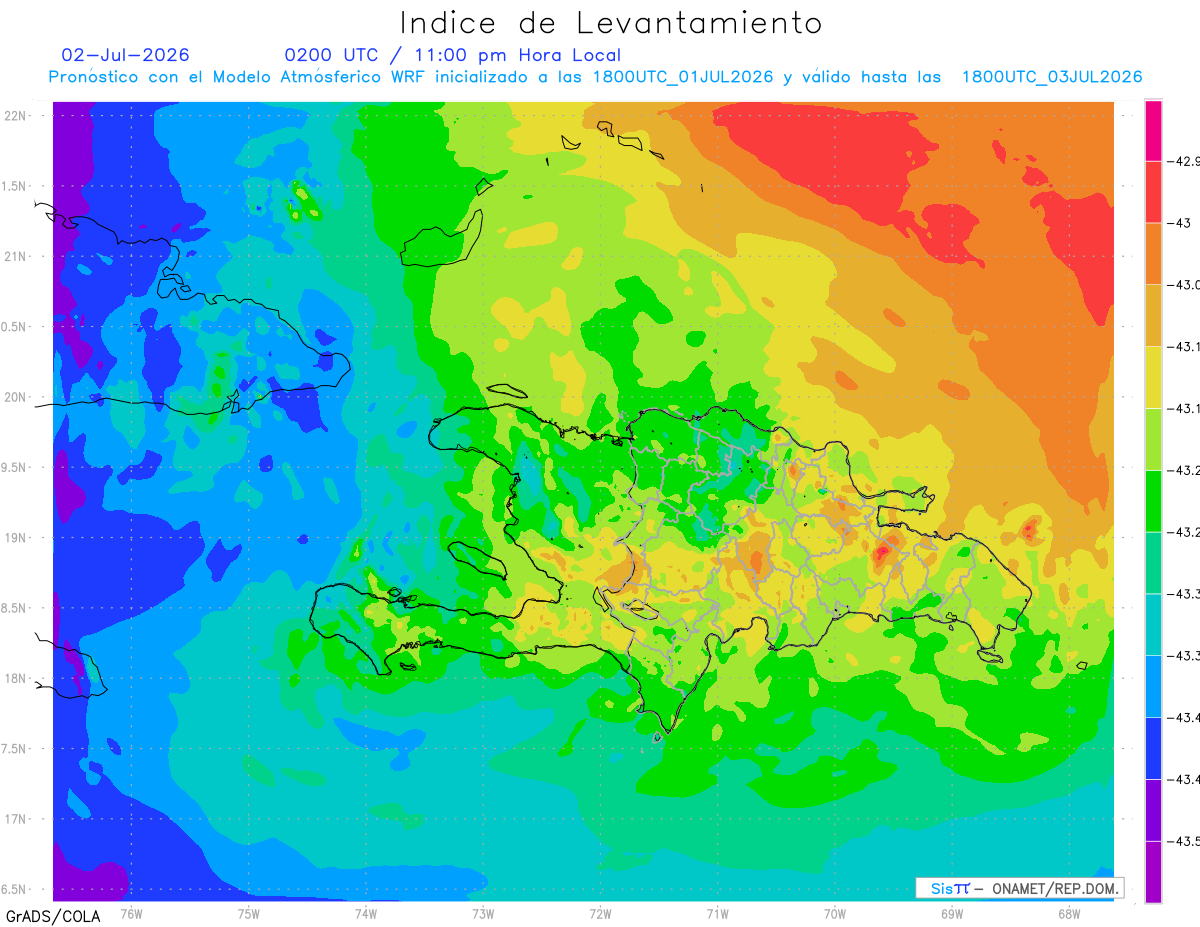Pick the magenta swatch on the color scale
This screenshot has width=1200, height=927.
tap(1153, 131)
